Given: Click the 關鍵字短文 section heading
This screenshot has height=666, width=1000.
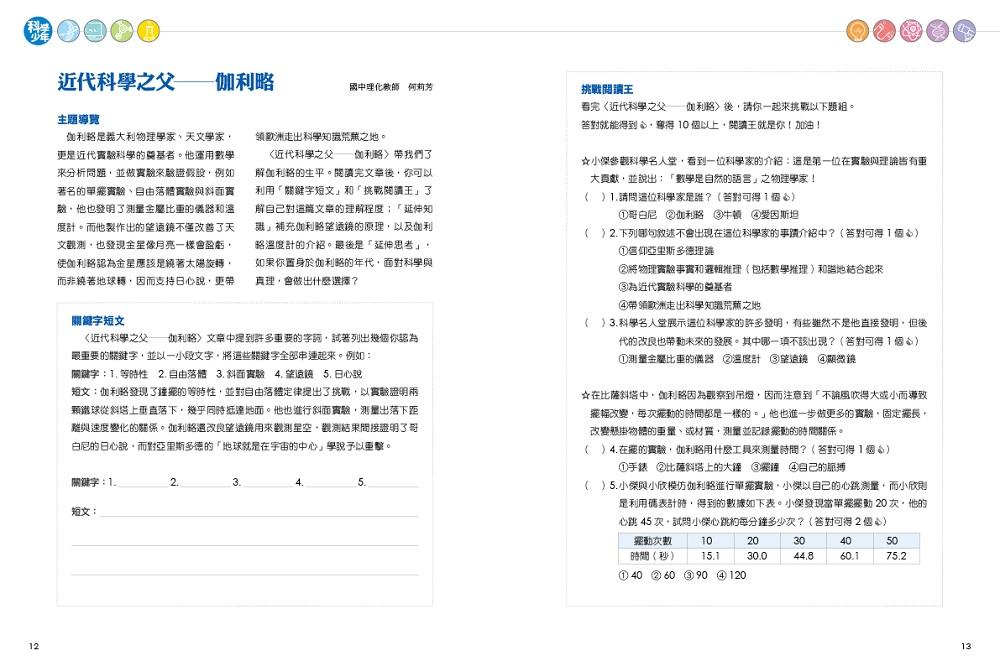Looking at the screenshot, I should [98, 321].
